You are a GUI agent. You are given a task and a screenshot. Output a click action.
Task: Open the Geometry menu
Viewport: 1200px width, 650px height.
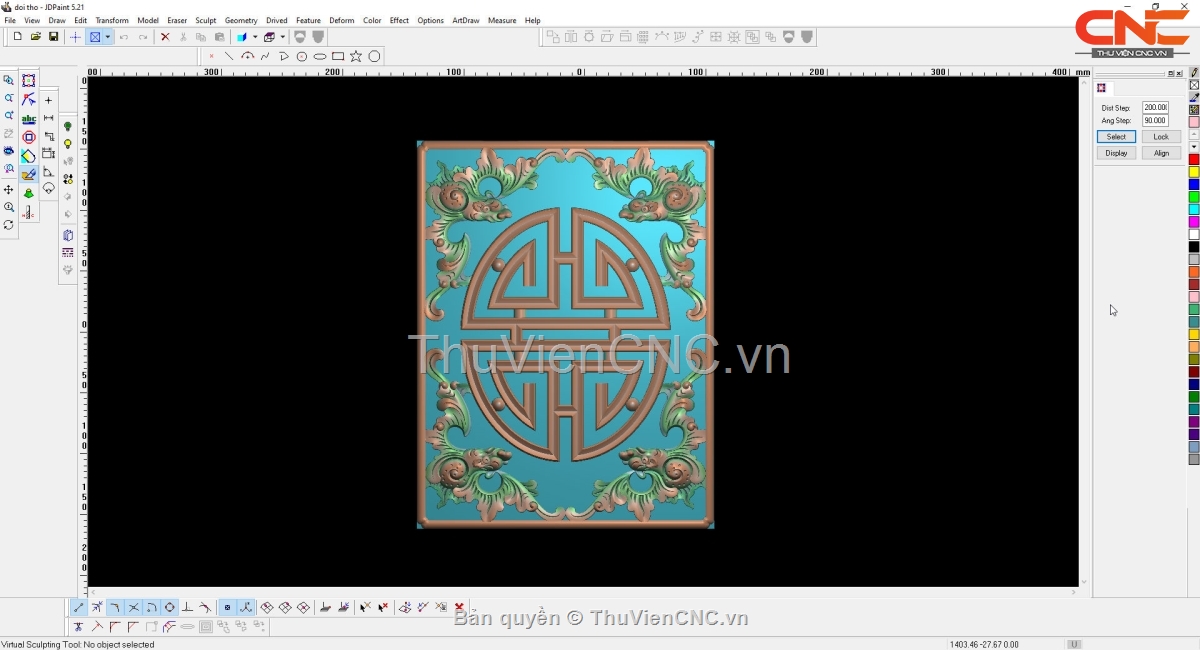click(241, 20)
